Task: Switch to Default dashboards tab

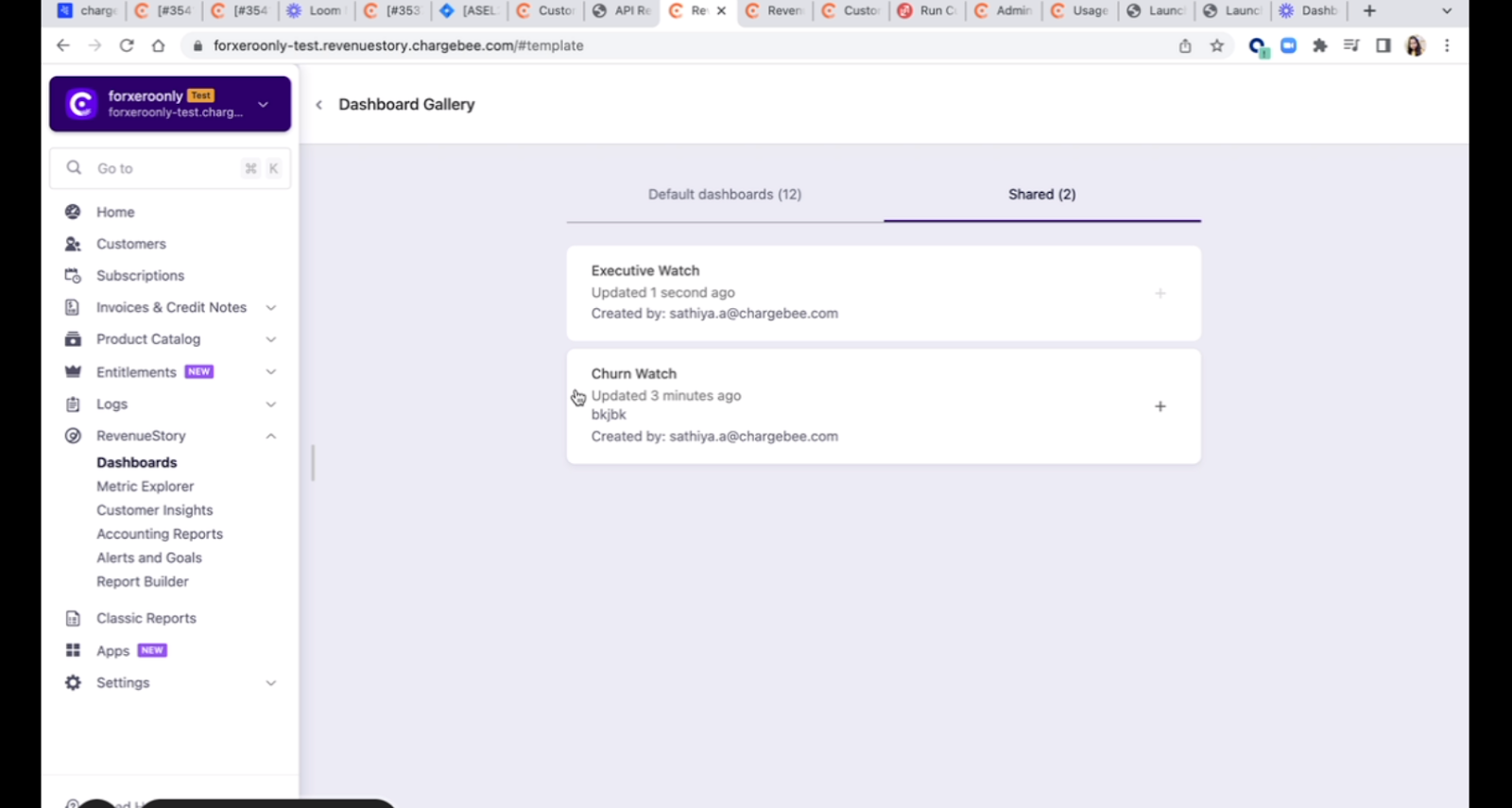Action: click(x=724, y=195)
